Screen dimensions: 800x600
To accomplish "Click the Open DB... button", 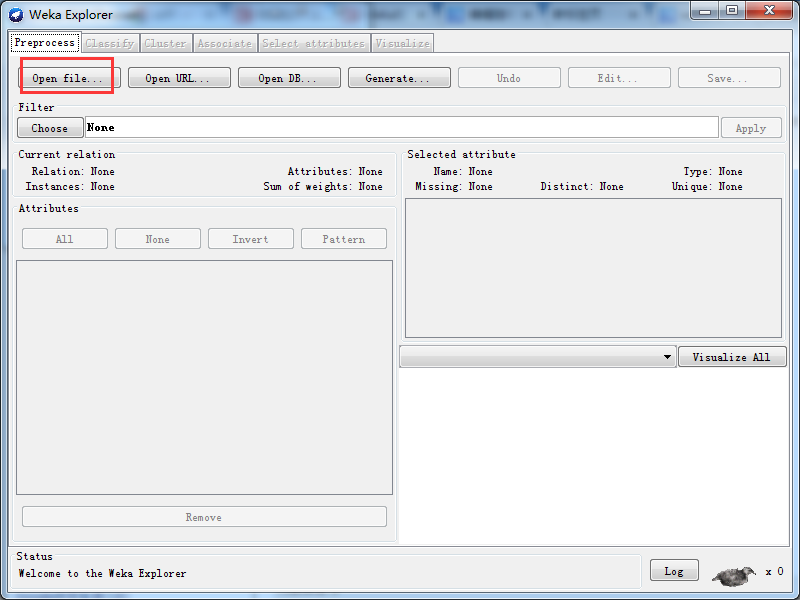I will click(289, 78).
